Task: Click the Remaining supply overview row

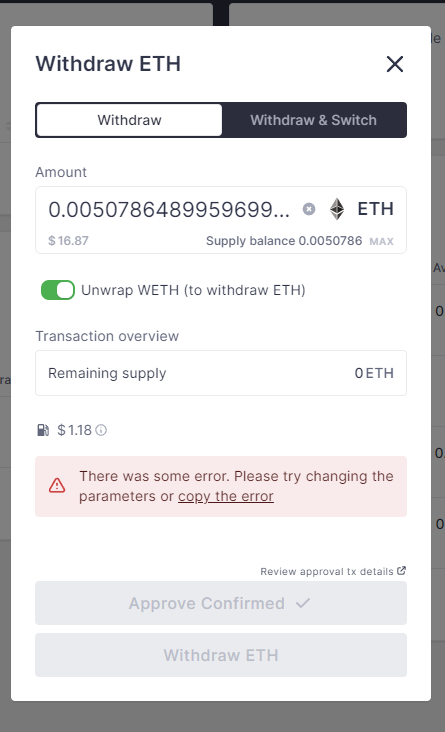Action: click(x=221, y=373)
